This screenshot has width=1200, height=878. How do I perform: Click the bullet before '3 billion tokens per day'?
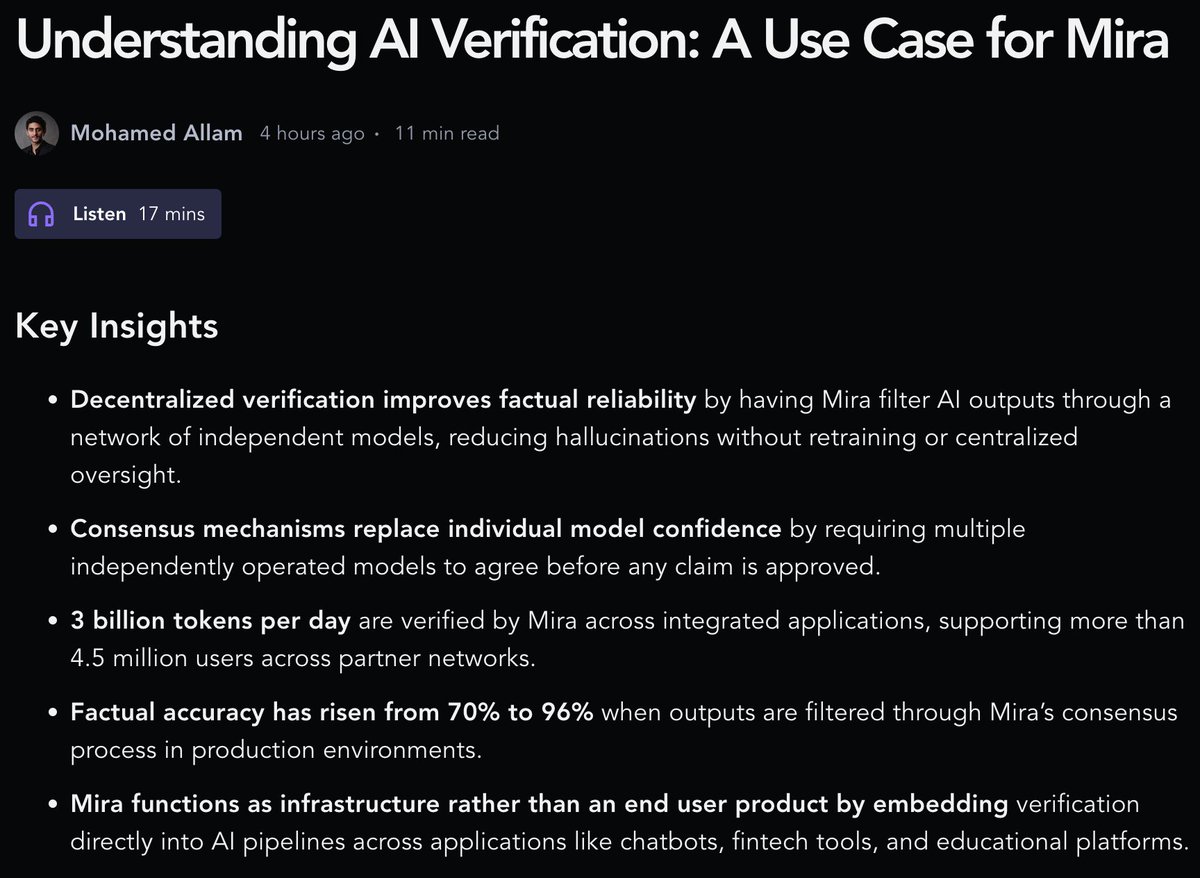click(54, 622)
